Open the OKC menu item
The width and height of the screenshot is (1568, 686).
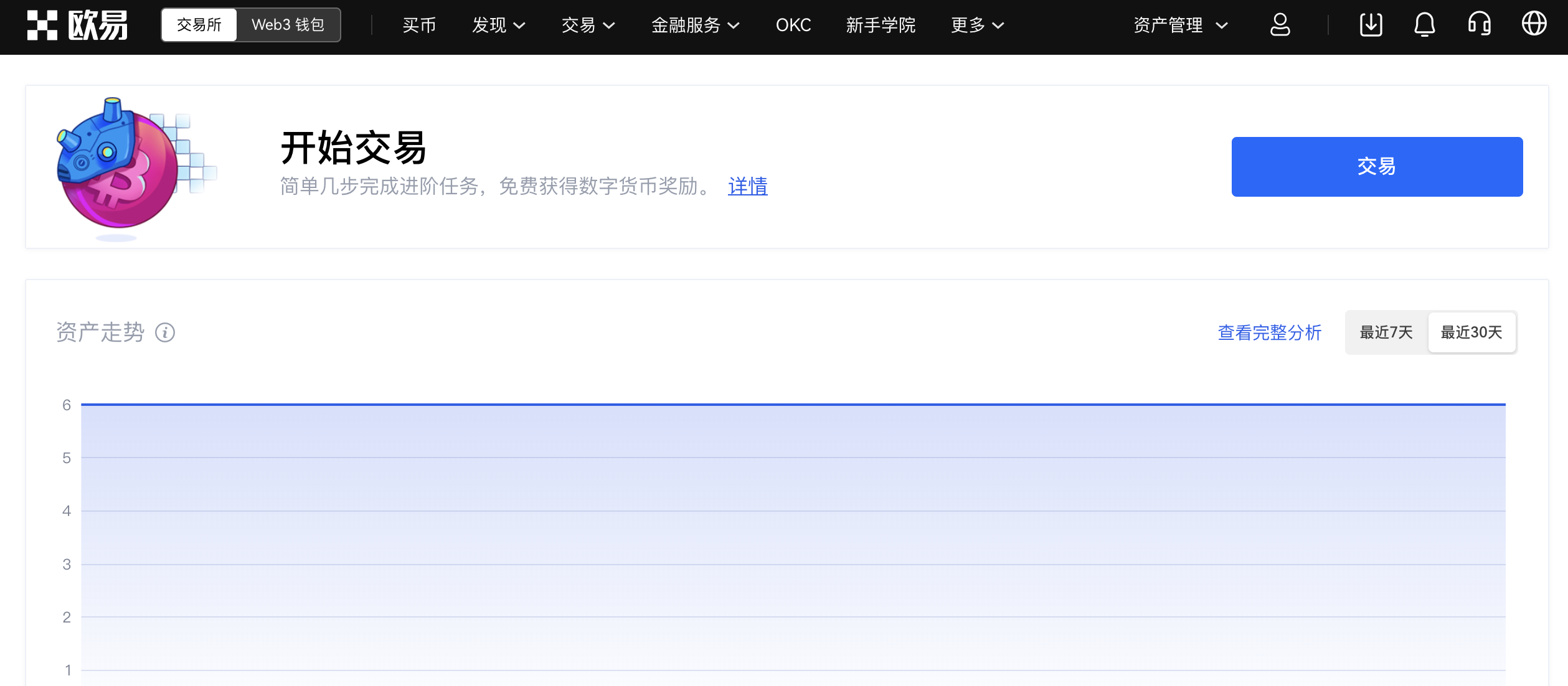(x=793, y=26)
